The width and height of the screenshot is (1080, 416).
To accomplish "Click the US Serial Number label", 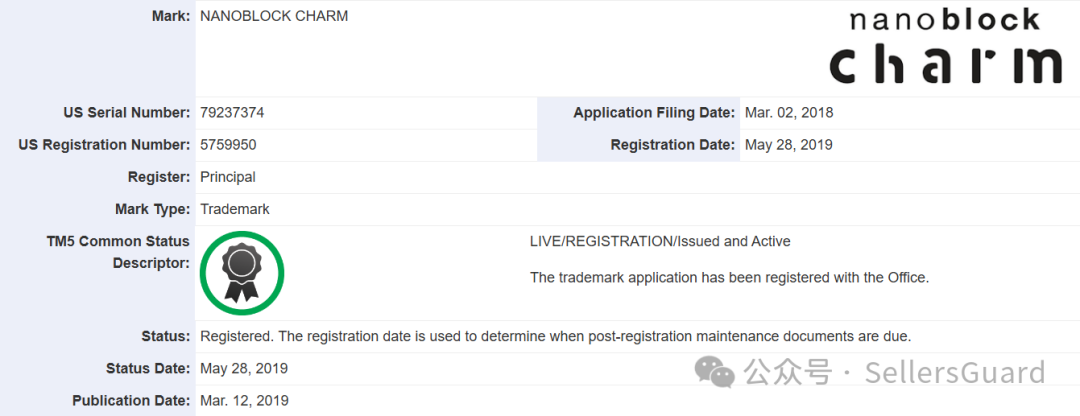I will click(x=126, y=113).
